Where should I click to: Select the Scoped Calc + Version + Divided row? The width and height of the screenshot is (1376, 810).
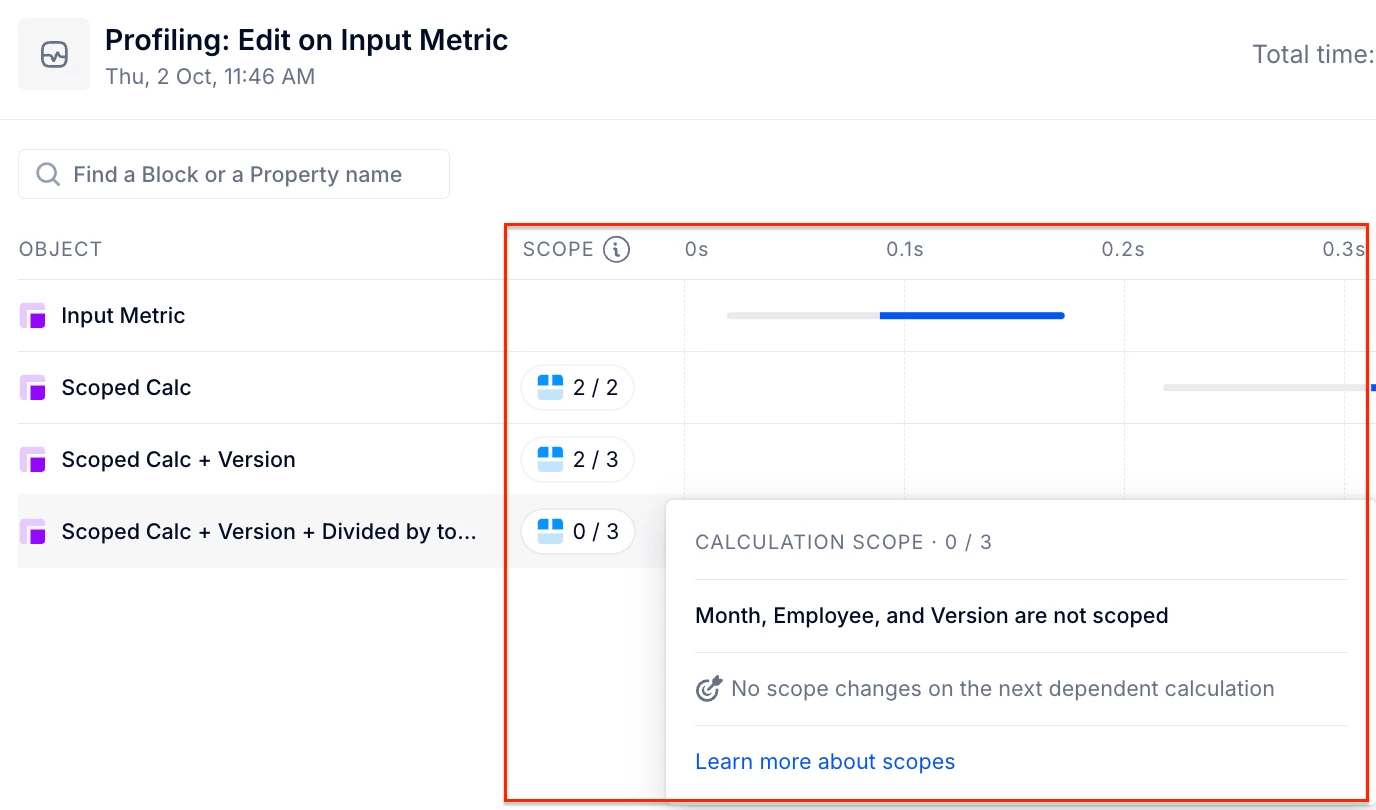click(268, 532)
